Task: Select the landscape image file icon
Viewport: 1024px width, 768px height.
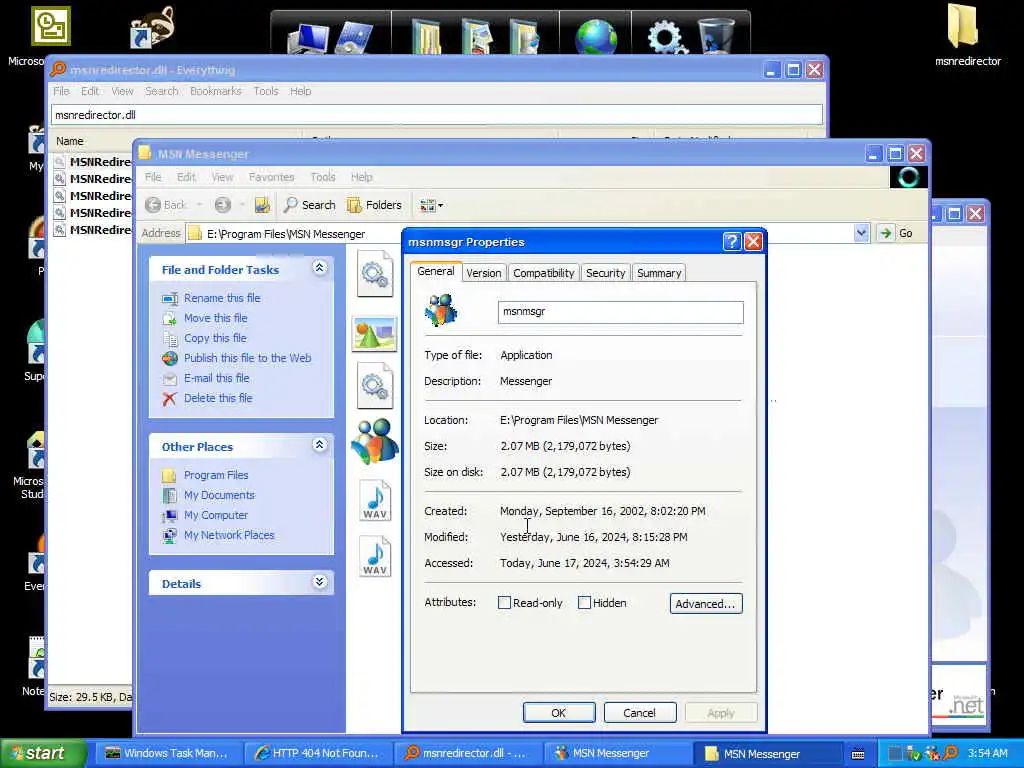Action: click(375, 333)
